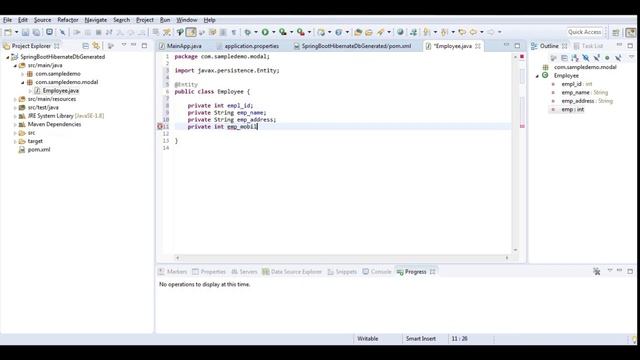Toggle Block Selection mode
The height and width of the screenshot is (360, 640).
point(223,32)
